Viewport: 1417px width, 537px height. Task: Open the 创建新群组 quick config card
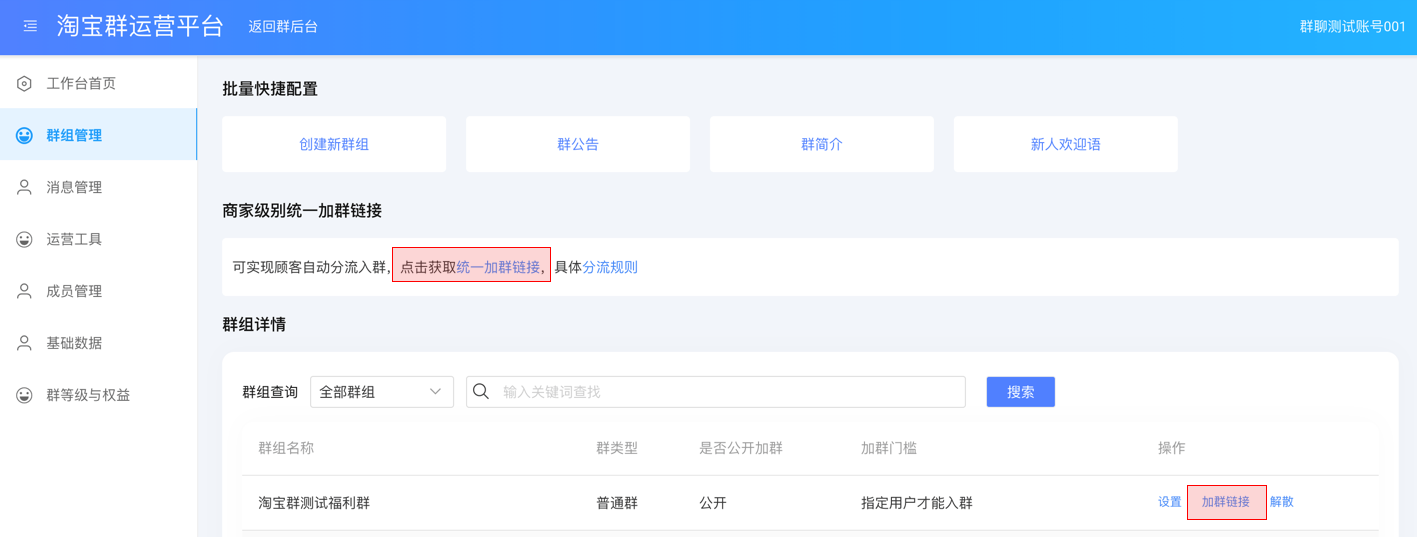pyautogui.click(x=334, y=144)
